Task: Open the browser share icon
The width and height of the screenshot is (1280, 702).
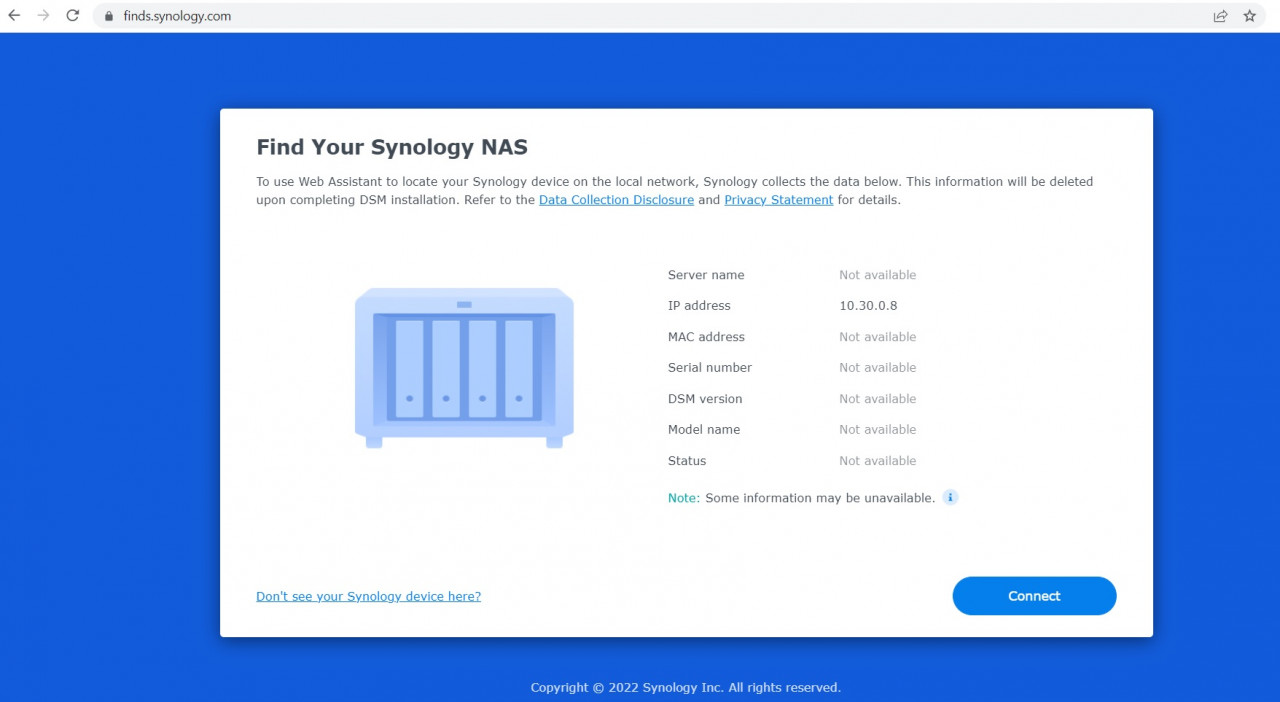Action: click(x=1220, y=16)
